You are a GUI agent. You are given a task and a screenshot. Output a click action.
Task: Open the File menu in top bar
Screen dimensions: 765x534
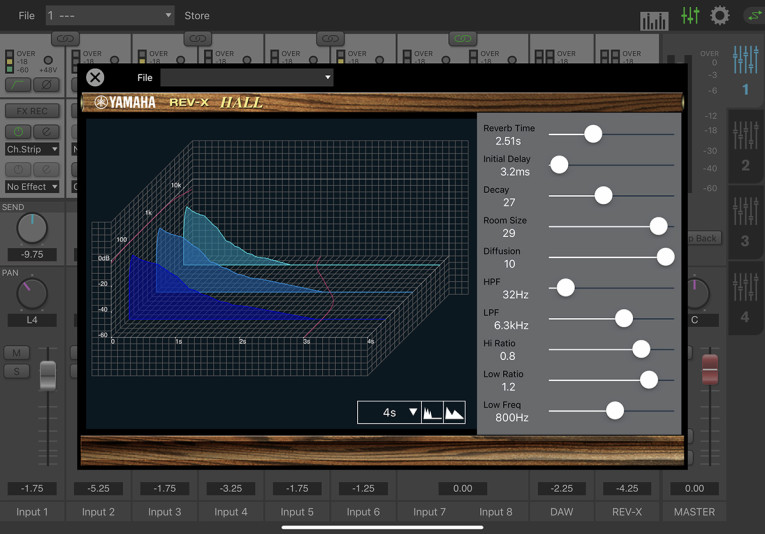click(26, 16)
